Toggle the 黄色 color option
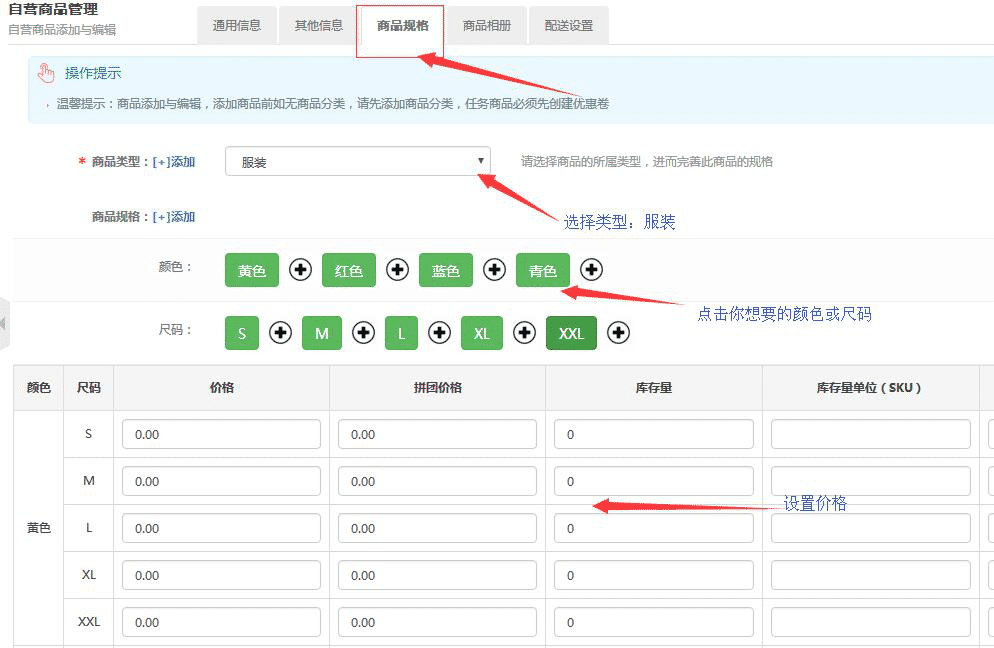Viewport: 994px width, 648px height. coord(252,271)
